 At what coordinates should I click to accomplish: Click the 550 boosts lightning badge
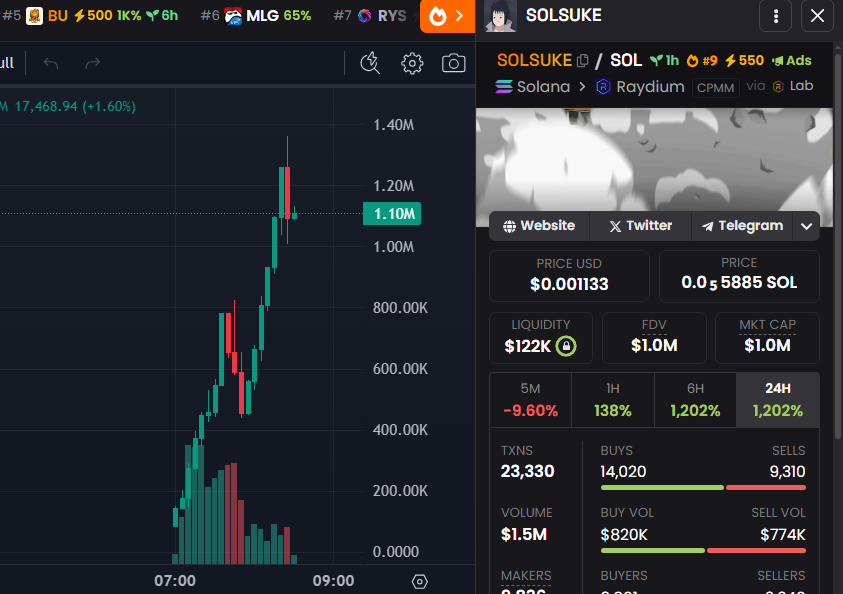click(x=745, y=61)
